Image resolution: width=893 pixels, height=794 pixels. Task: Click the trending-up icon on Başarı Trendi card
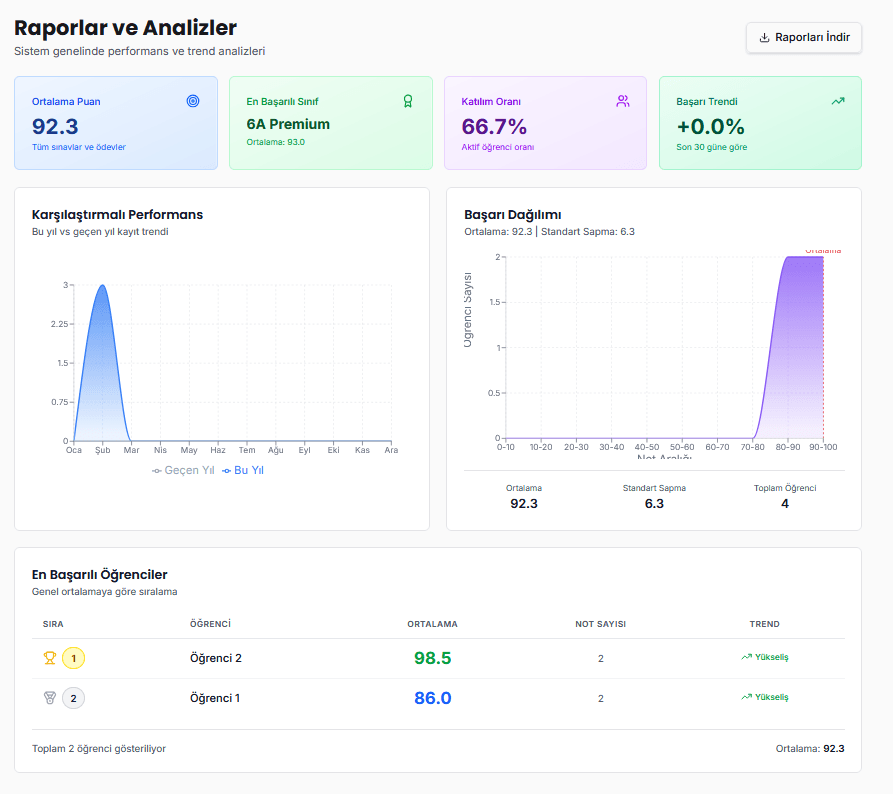click(837, 101)
